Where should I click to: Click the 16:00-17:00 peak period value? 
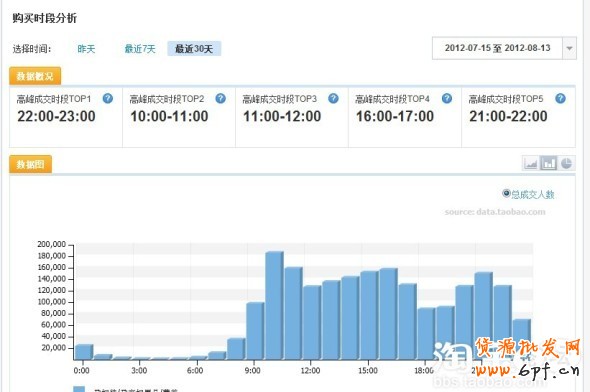coord(395,116)
